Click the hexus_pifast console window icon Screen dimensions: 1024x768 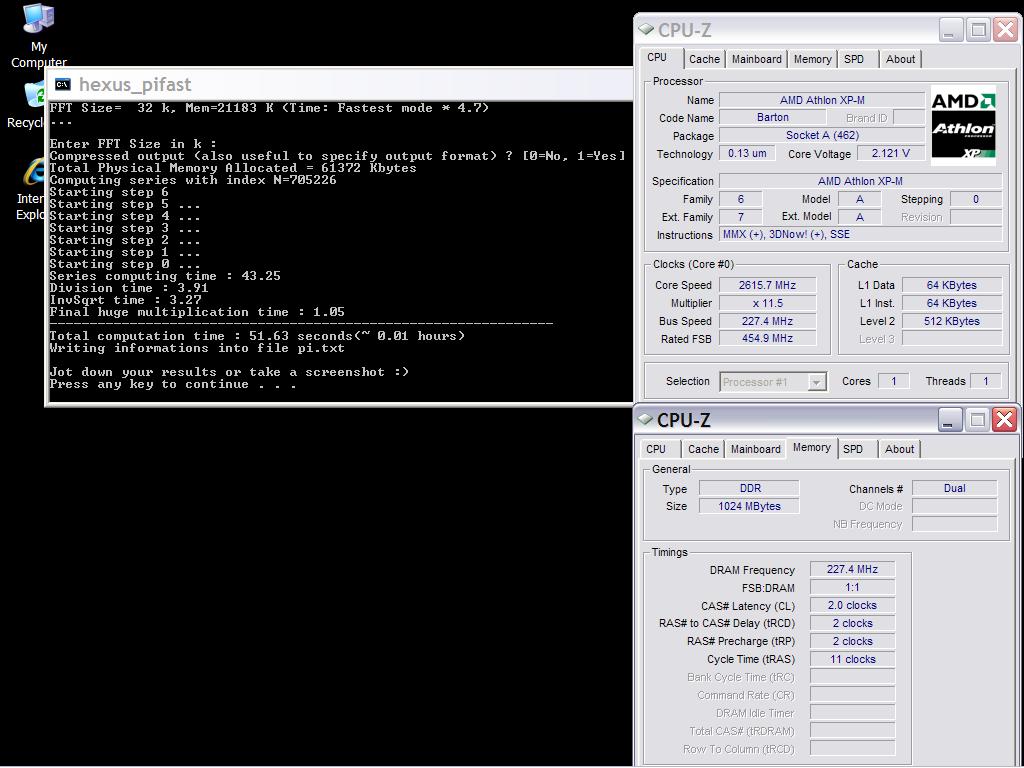63,84
